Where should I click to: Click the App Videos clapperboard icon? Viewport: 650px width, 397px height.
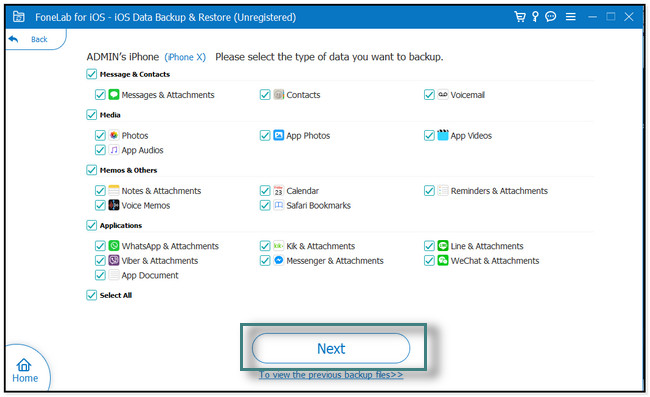tap(443, 135)
